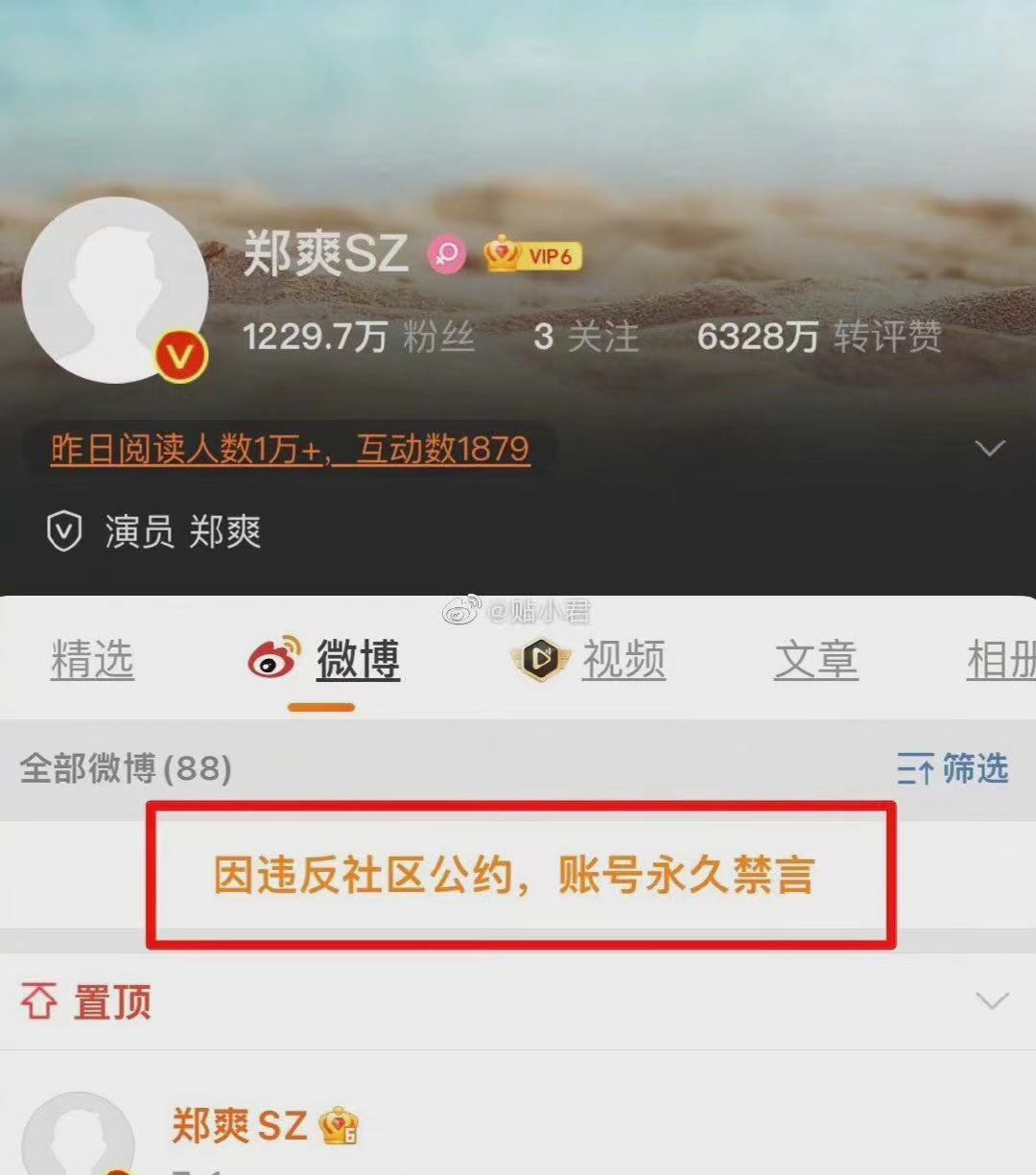Viewport: 1036px width, 1175px height.
Task: Open the VIP6 crown membership badge
Action: coord(532,255)
